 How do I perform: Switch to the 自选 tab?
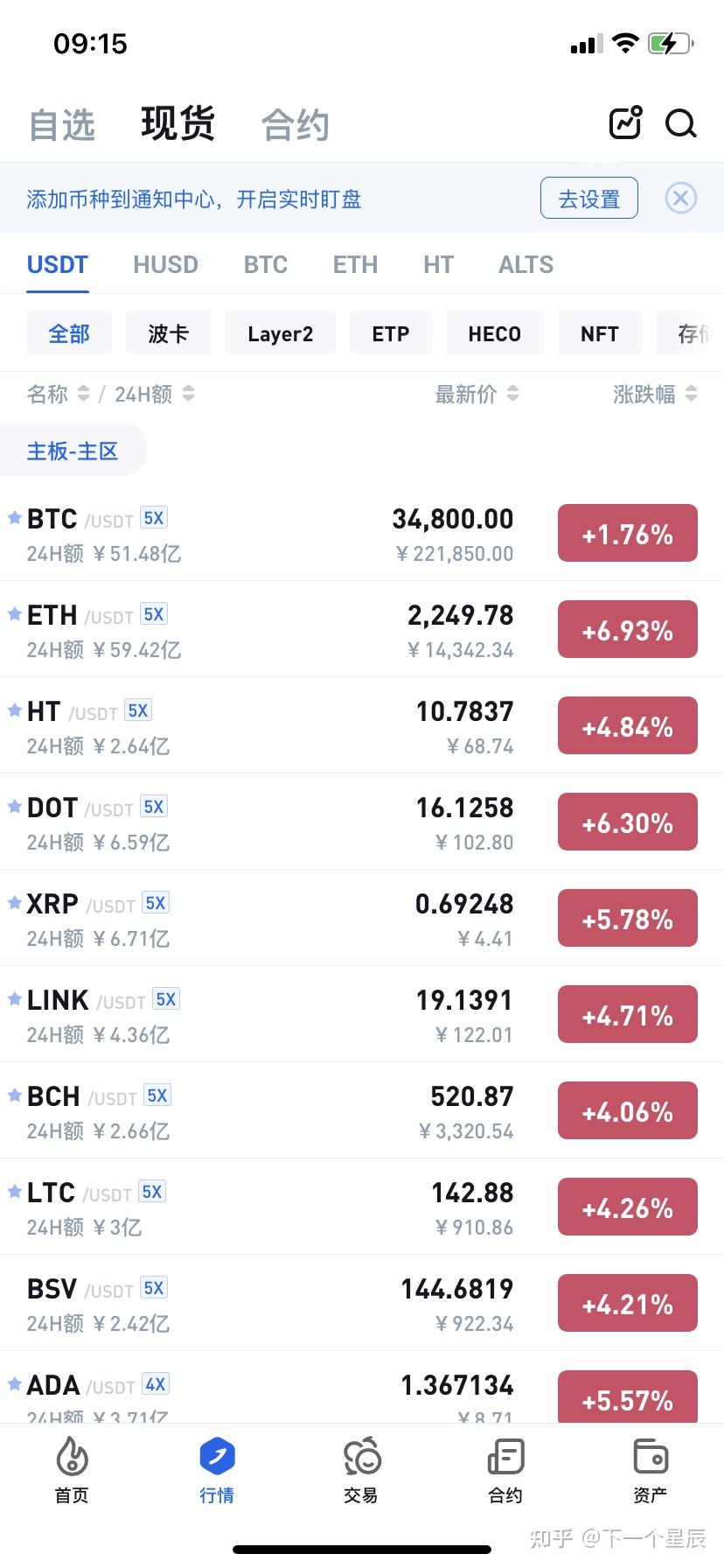61,124
